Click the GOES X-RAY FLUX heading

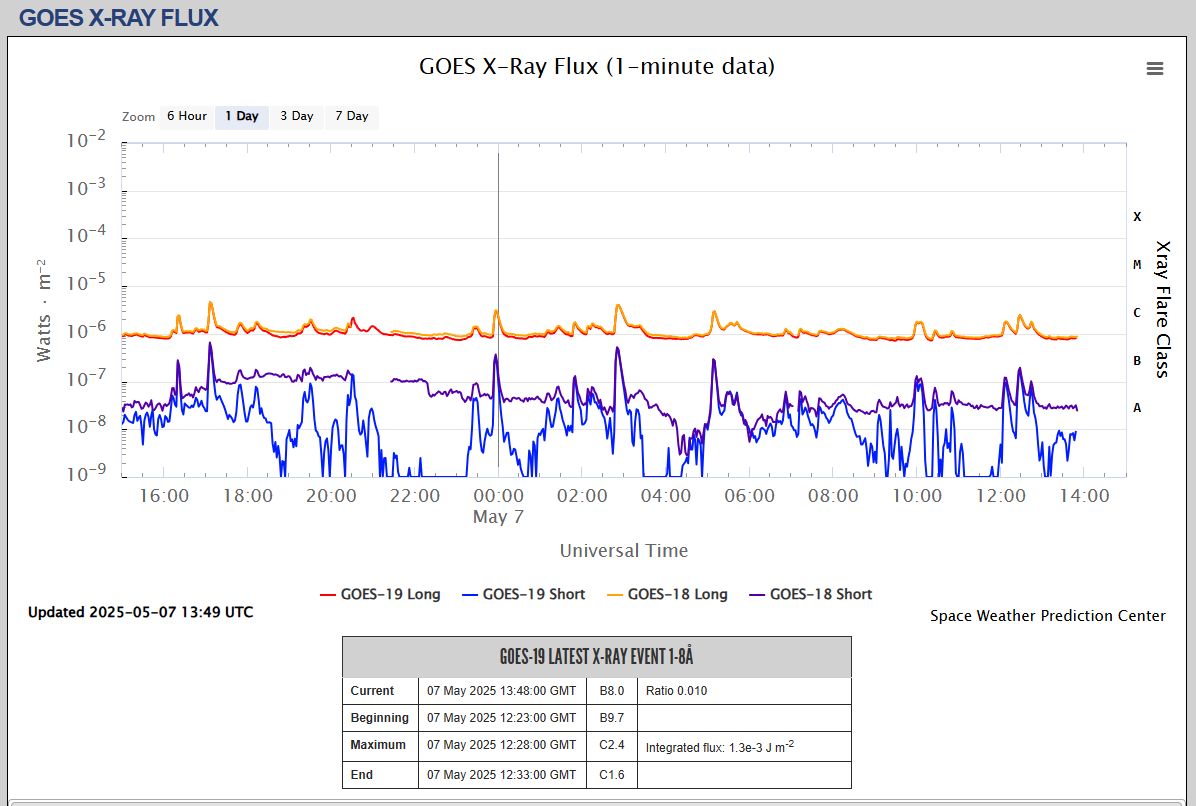[118, 18]
